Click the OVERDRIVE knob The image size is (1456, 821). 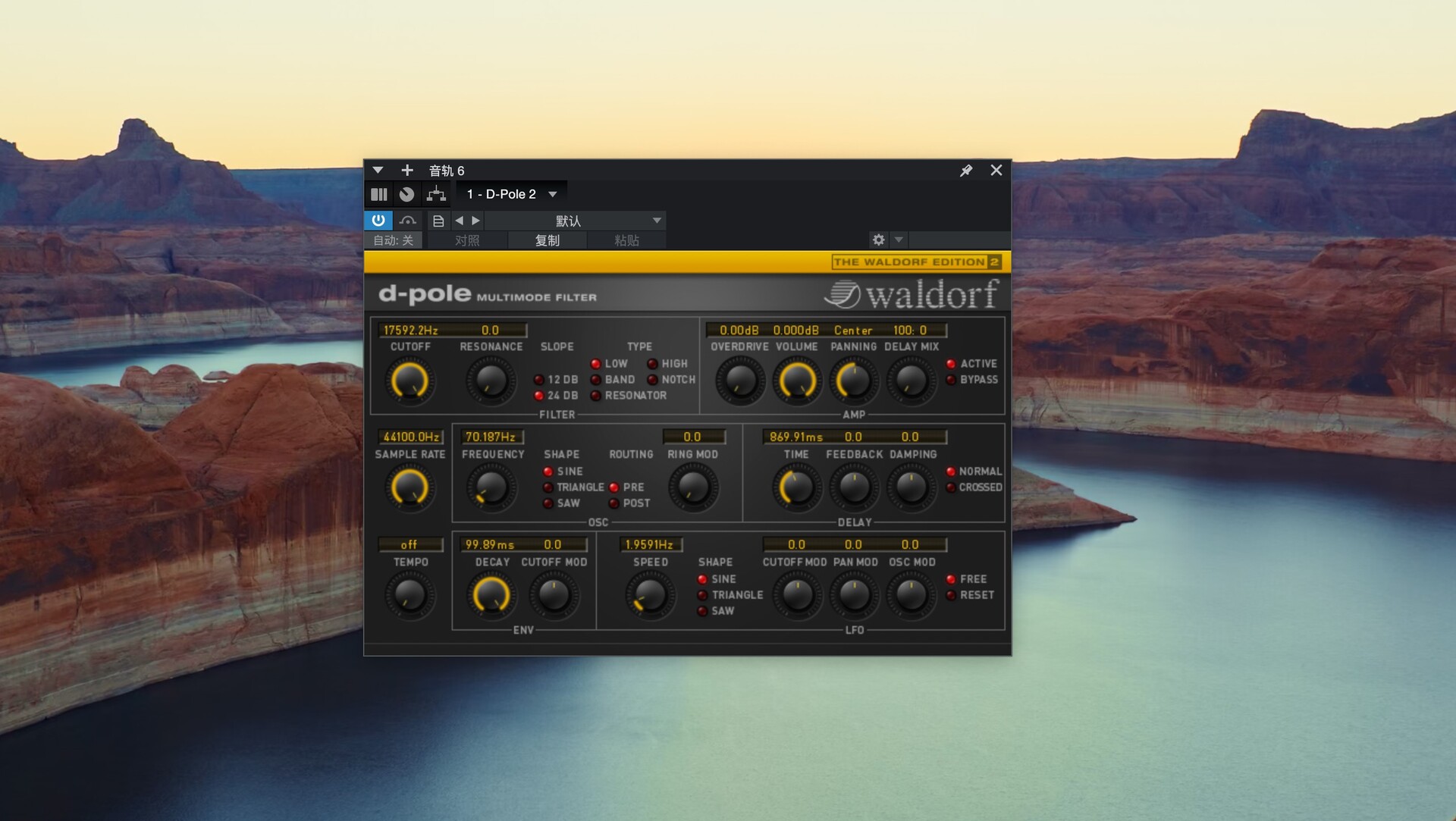[x=740, y=381]
